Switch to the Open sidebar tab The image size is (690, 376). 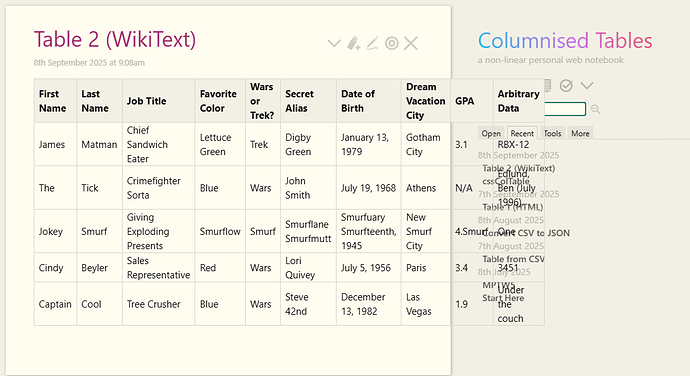[x=491, y=133]
